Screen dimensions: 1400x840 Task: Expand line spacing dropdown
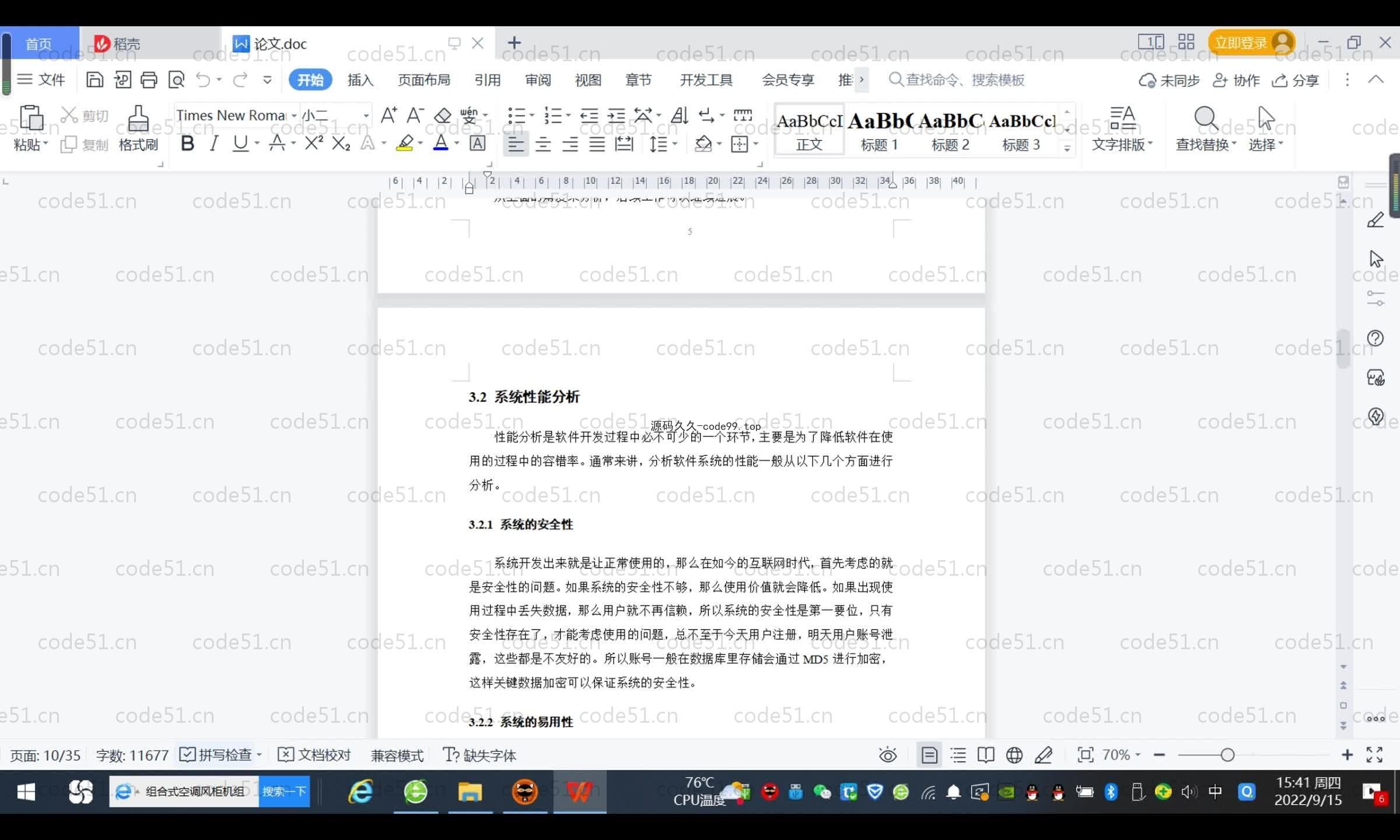675,143
